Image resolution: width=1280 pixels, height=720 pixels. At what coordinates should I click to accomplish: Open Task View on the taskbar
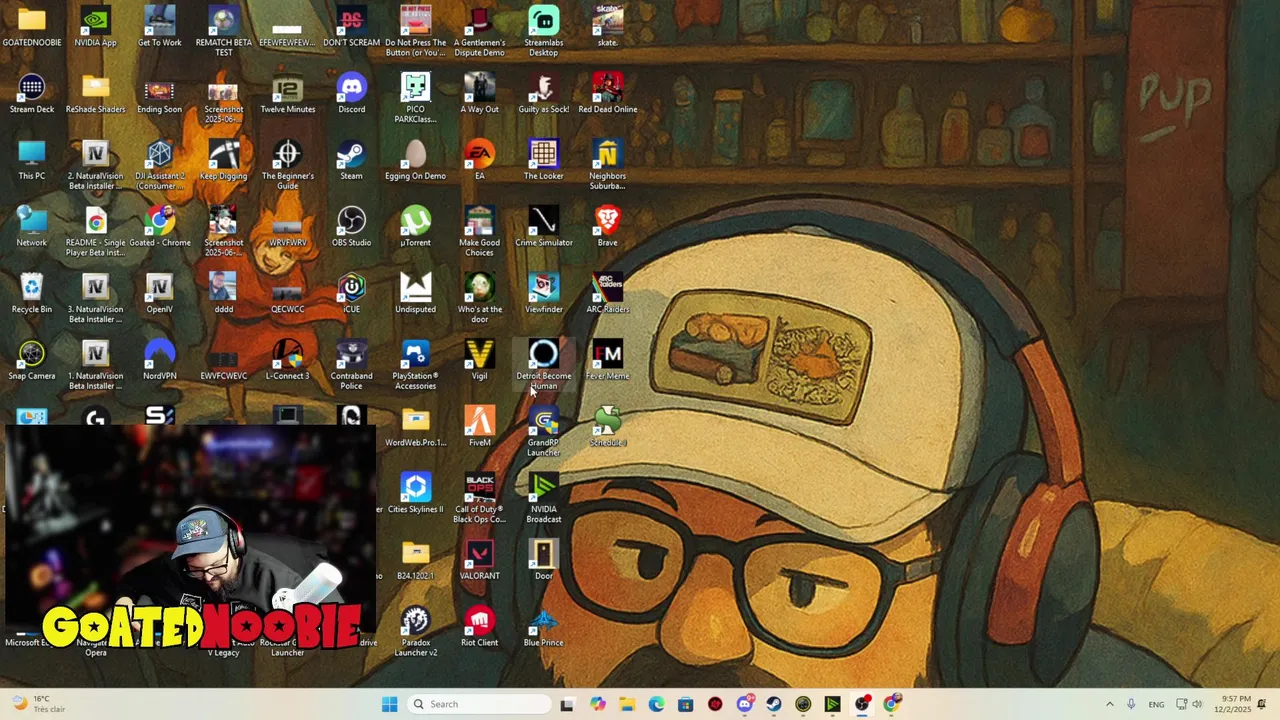(x=567, y=704)
